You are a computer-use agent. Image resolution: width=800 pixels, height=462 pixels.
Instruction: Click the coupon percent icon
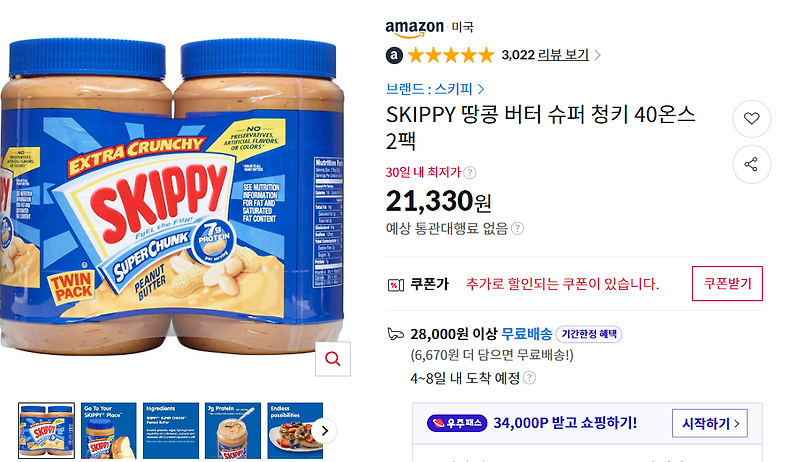[x=395, y=285]
